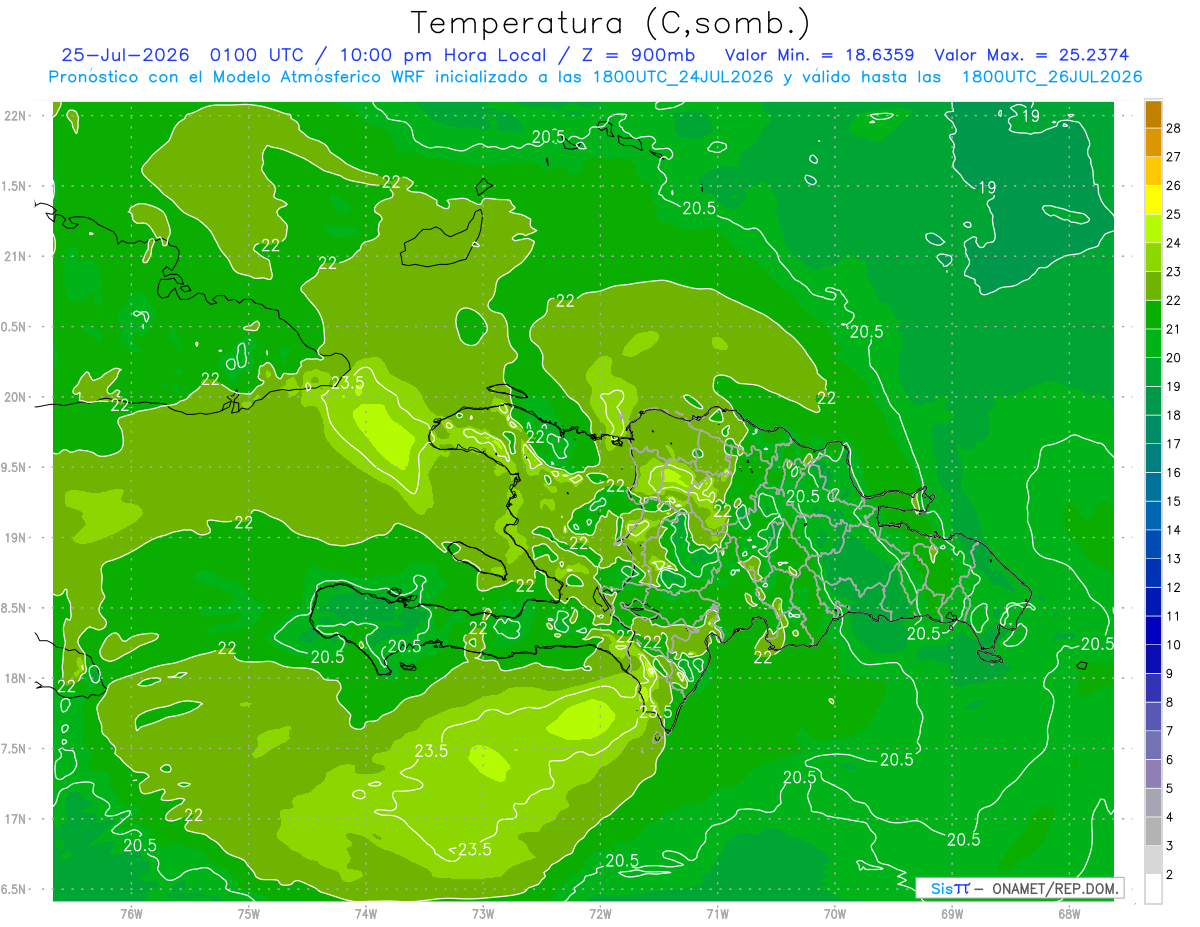Click the '76W' longitude axis label
The image size is (1200, 927).
click(x=131, y=914)
